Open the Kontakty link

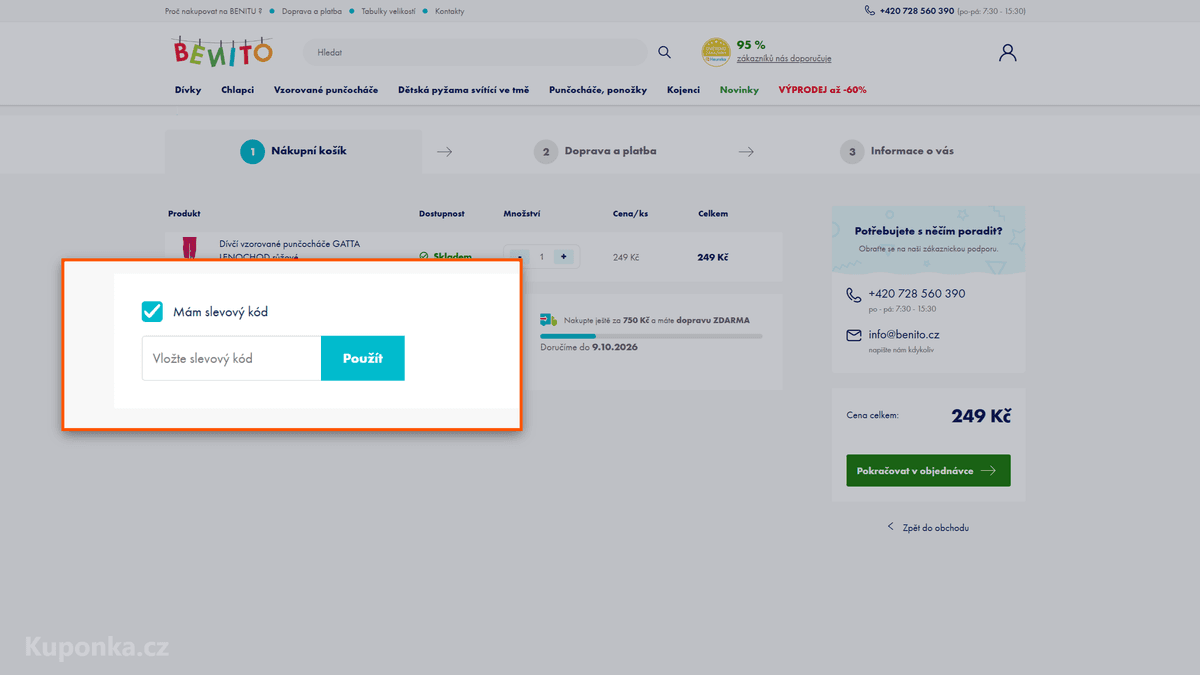[449, 11]
